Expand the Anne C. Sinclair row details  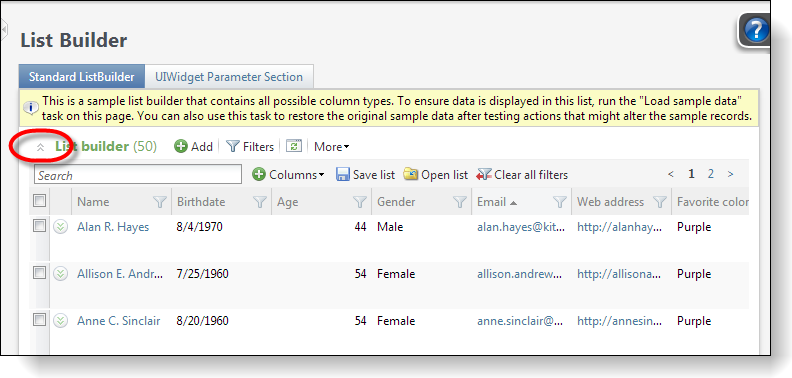point(61,320)
